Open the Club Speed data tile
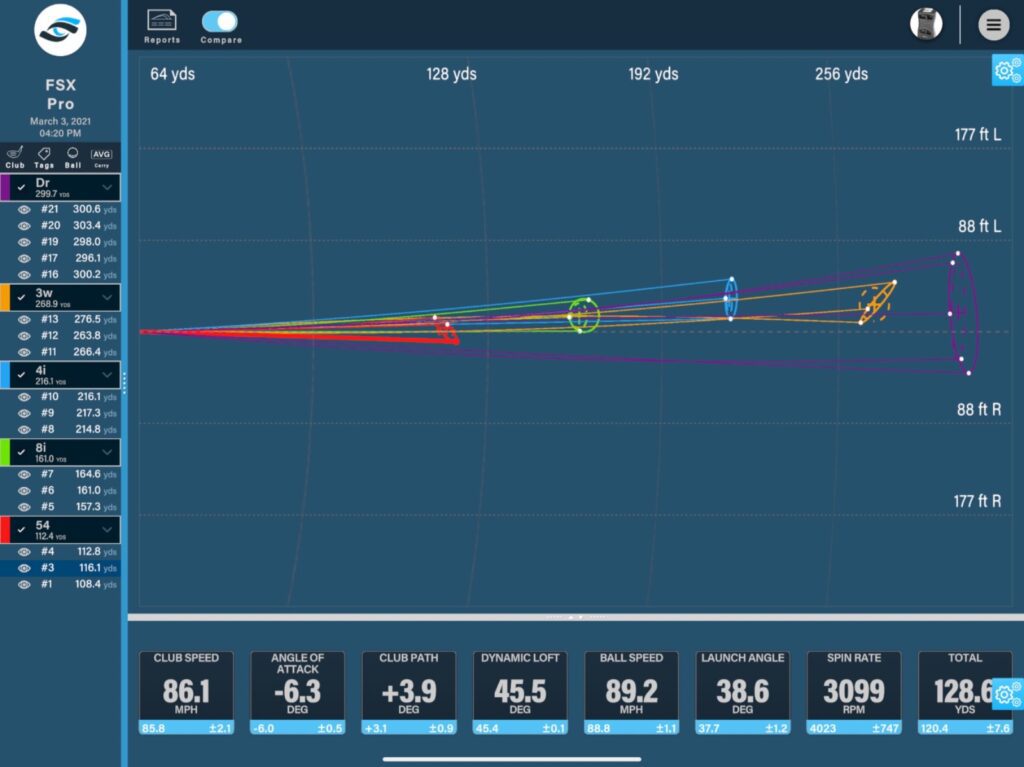Image resolution: width=1024 pixels, height=767 pixels. pos(186,693)
